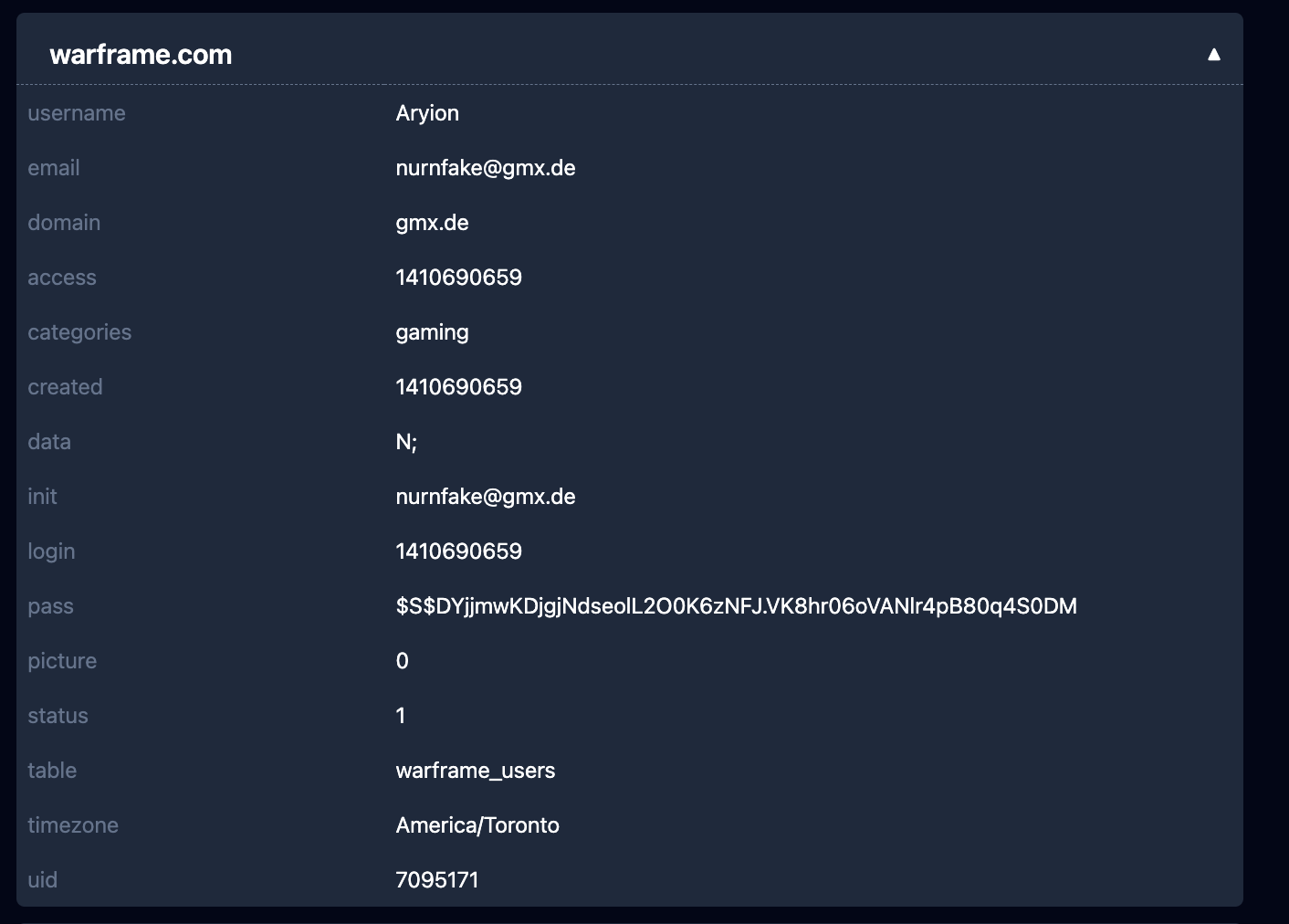Image resolution: width=1289 pixels, height=924 pixels.
Task: Click the status value 1
Action: point(401,716)
